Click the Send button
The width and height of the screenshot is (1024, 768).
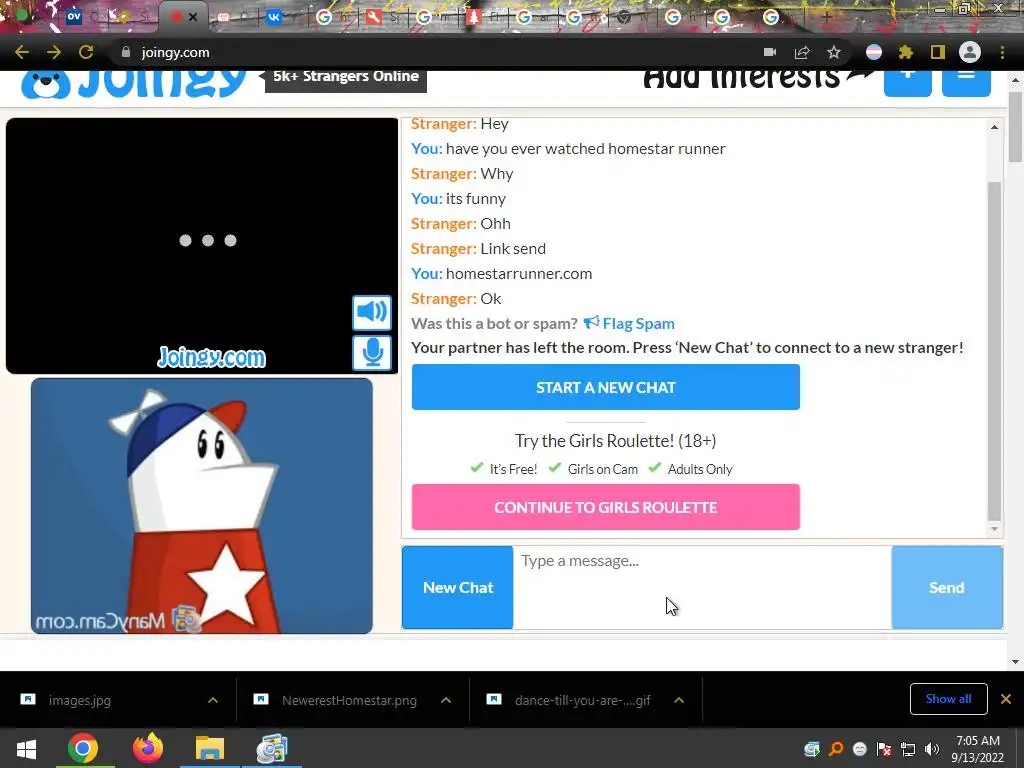[947, 587]
